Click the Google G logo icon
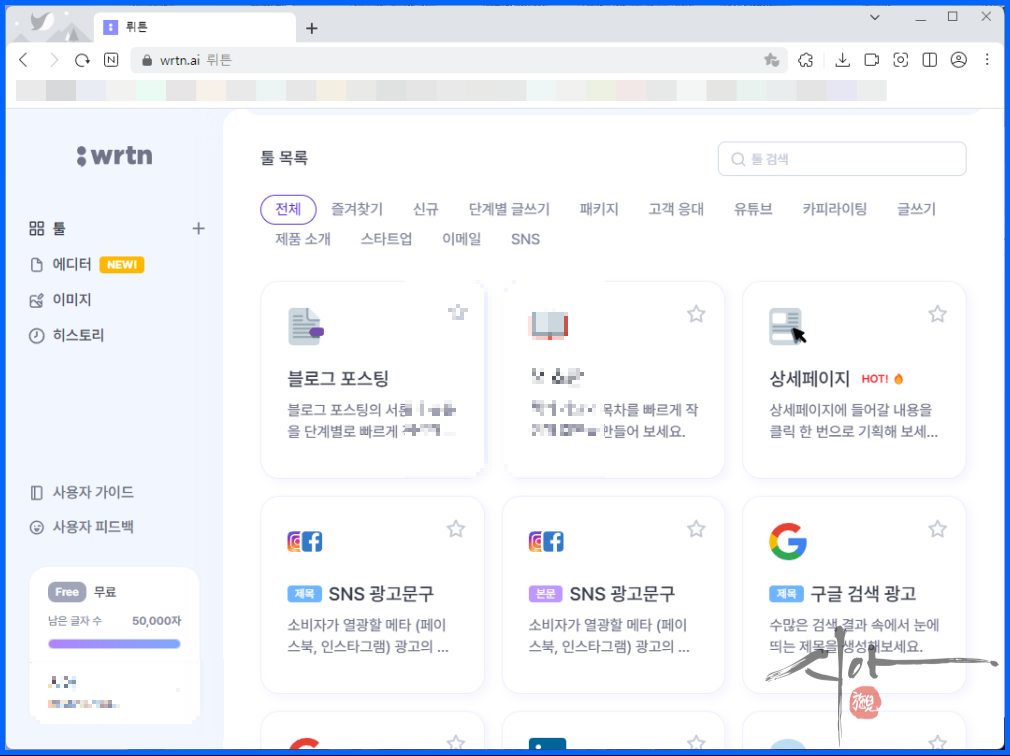1010x756 pixels. (788, 542)
